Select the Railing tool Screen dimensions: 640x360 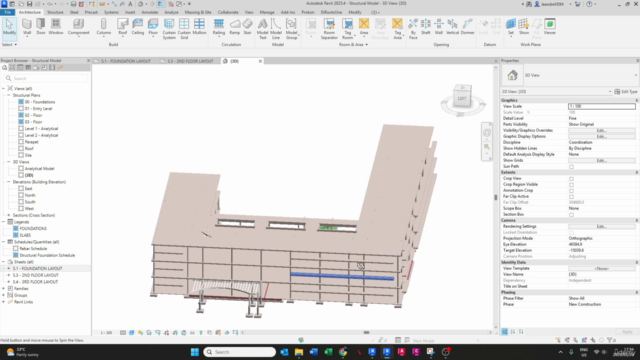pyautogui.click(x=219, y=27)
